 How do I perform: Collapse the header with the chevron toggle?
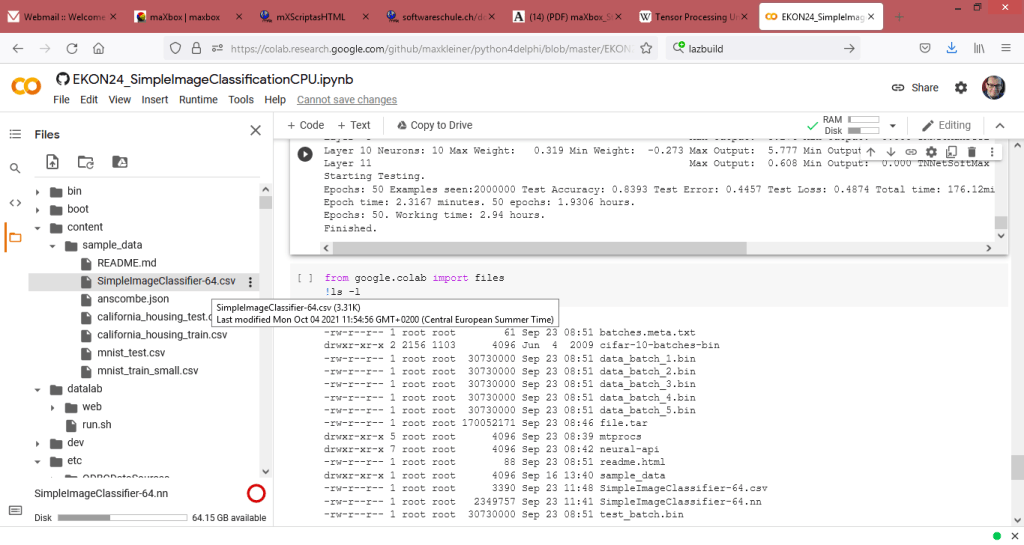coord(1003,125)
